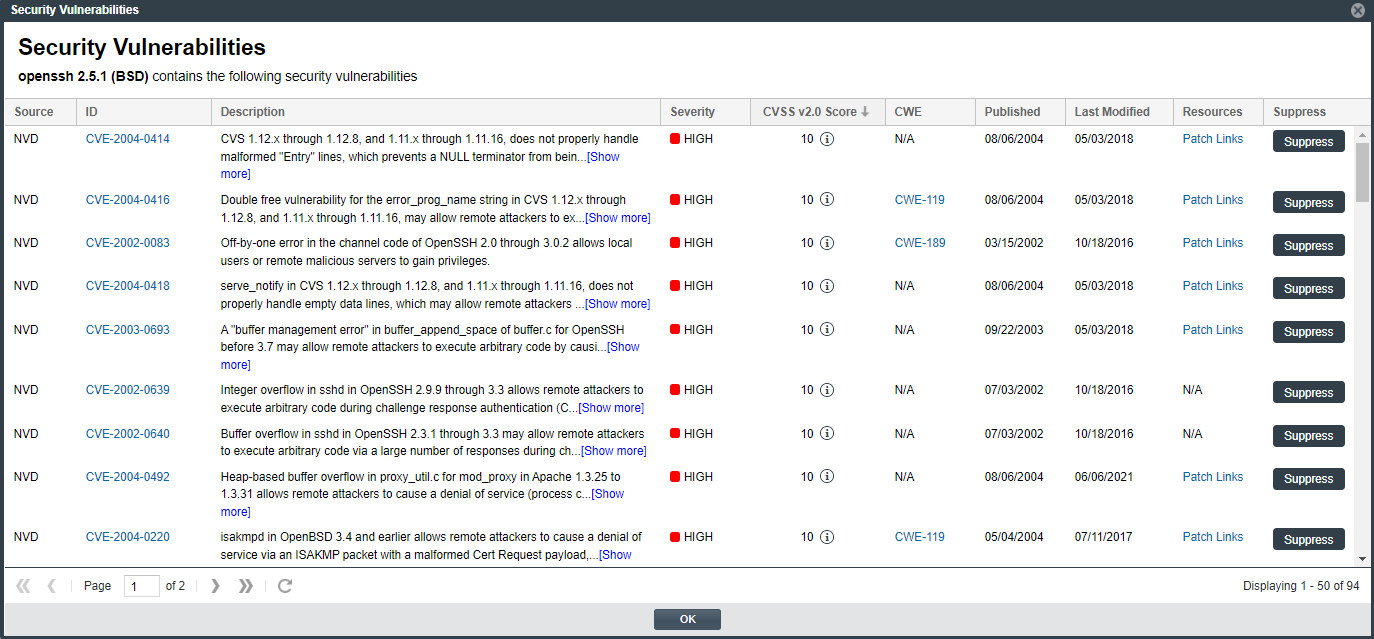Open CVSS info icon for CVE-2002-0639
The width and height of the screenshot is (1374, 639).
point(827,390)
